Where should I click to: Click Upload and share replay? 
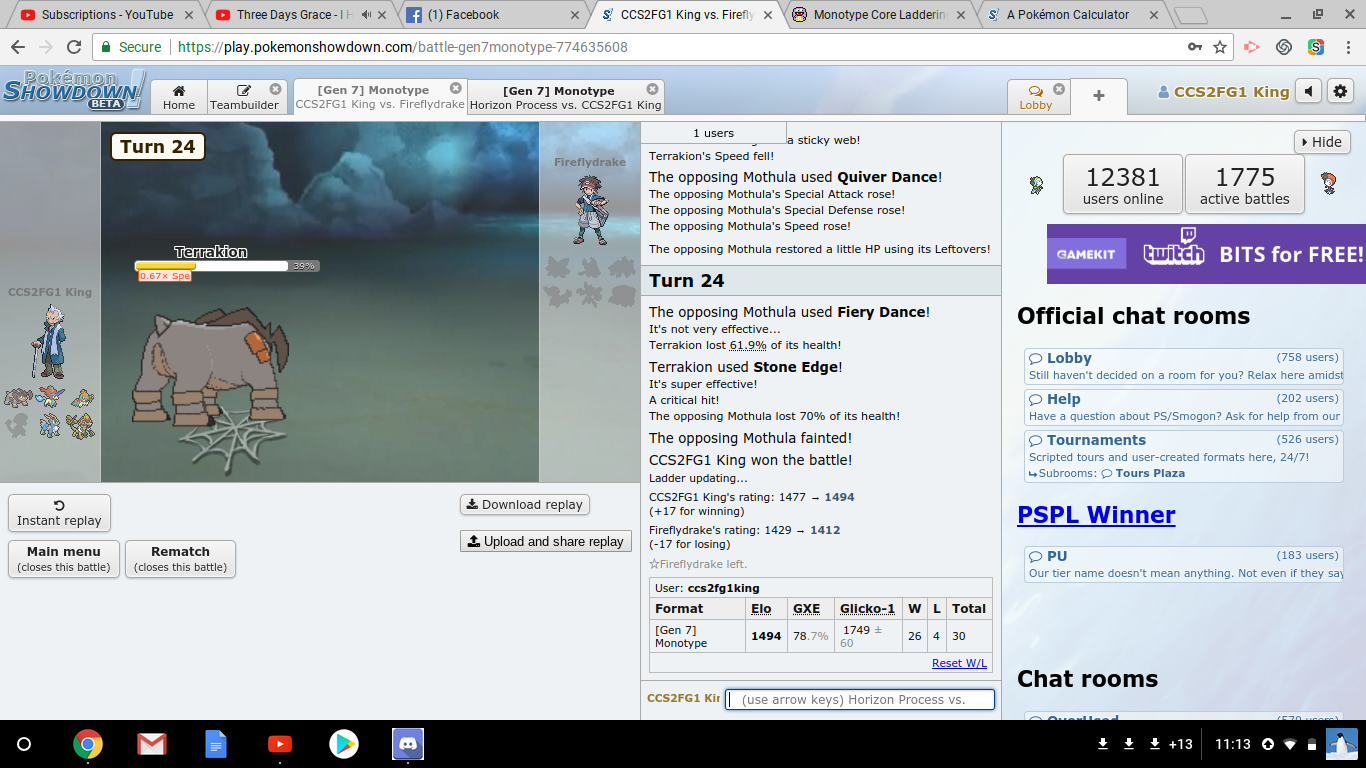546,541
